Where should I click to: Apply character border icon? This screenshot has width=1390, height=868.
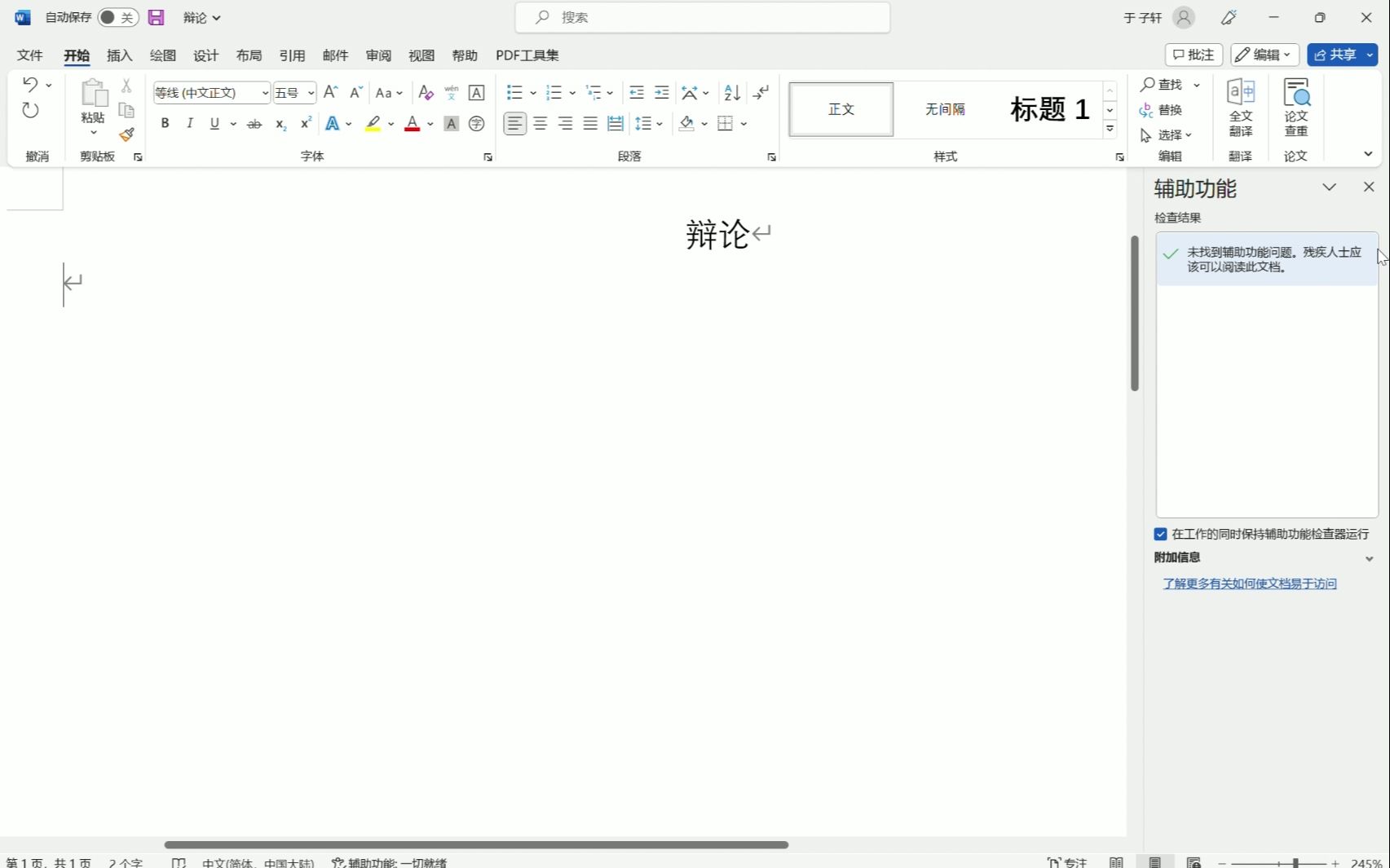pyautogui.click(x=477, y=92)
